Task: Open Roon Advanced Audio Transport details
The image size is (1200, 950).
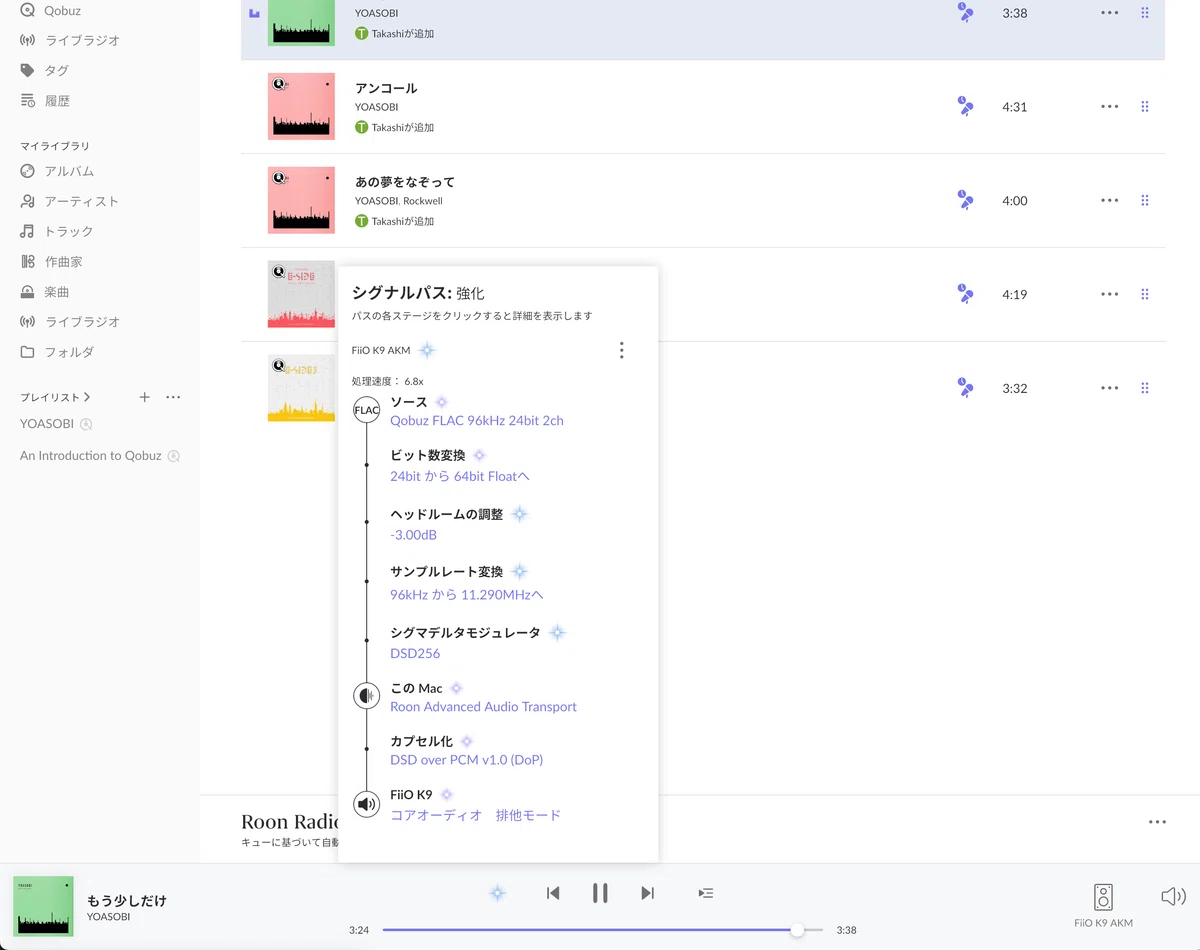Action: coord(483,706)
